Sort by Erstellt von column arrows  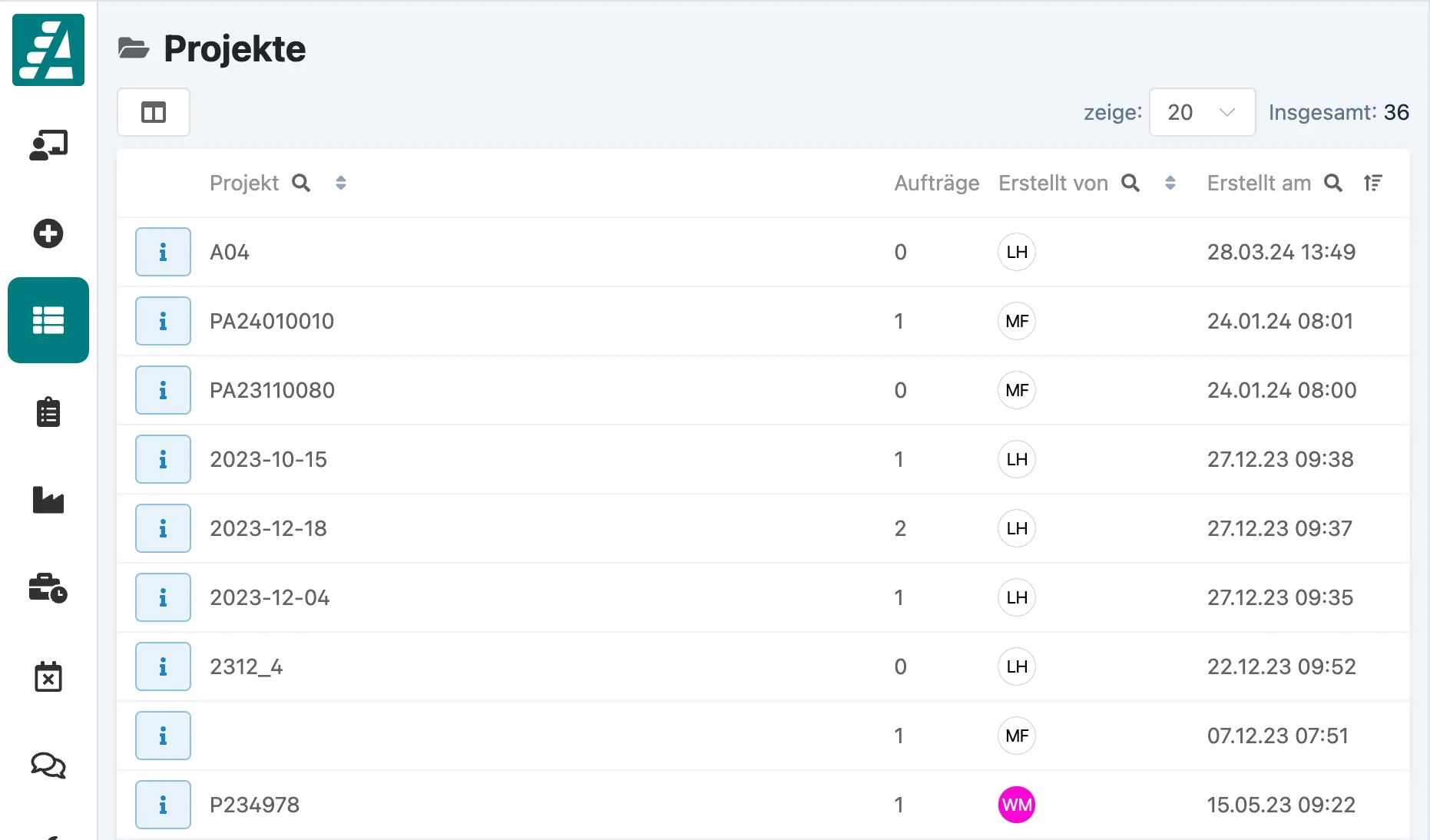[x=1170, y=183]
